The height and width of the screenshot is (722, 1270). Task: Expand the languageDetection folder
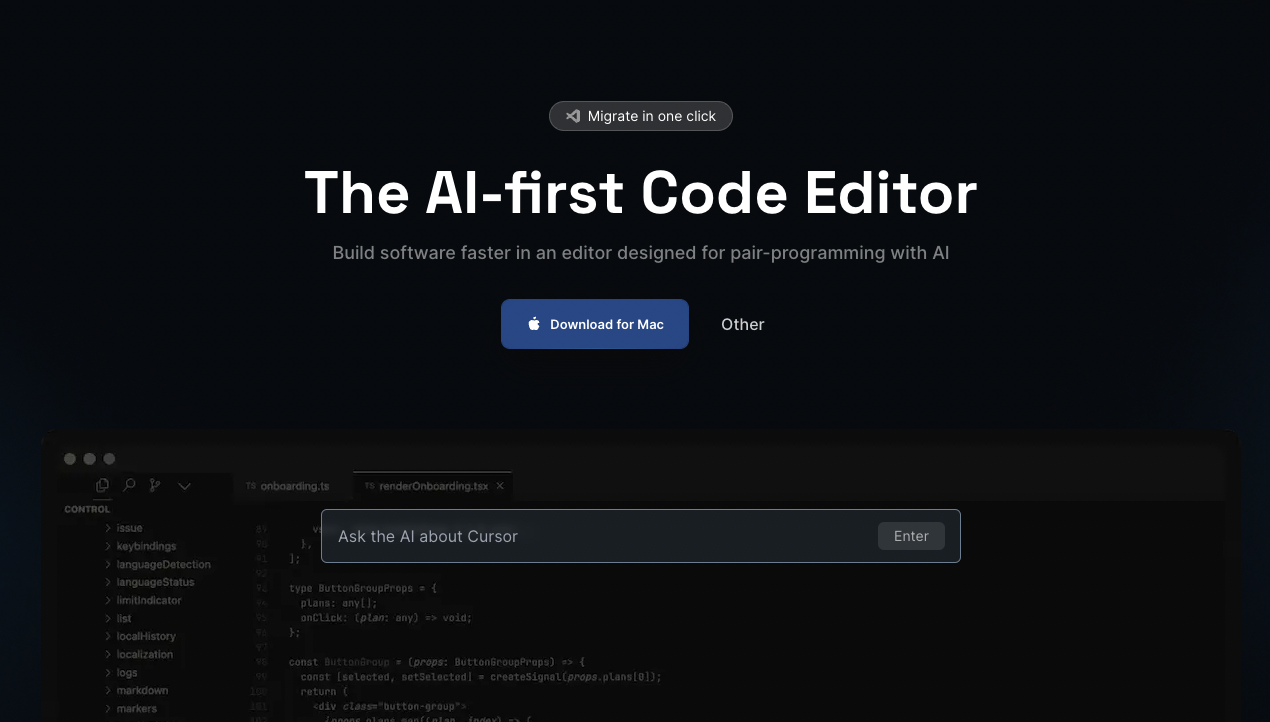157,564
